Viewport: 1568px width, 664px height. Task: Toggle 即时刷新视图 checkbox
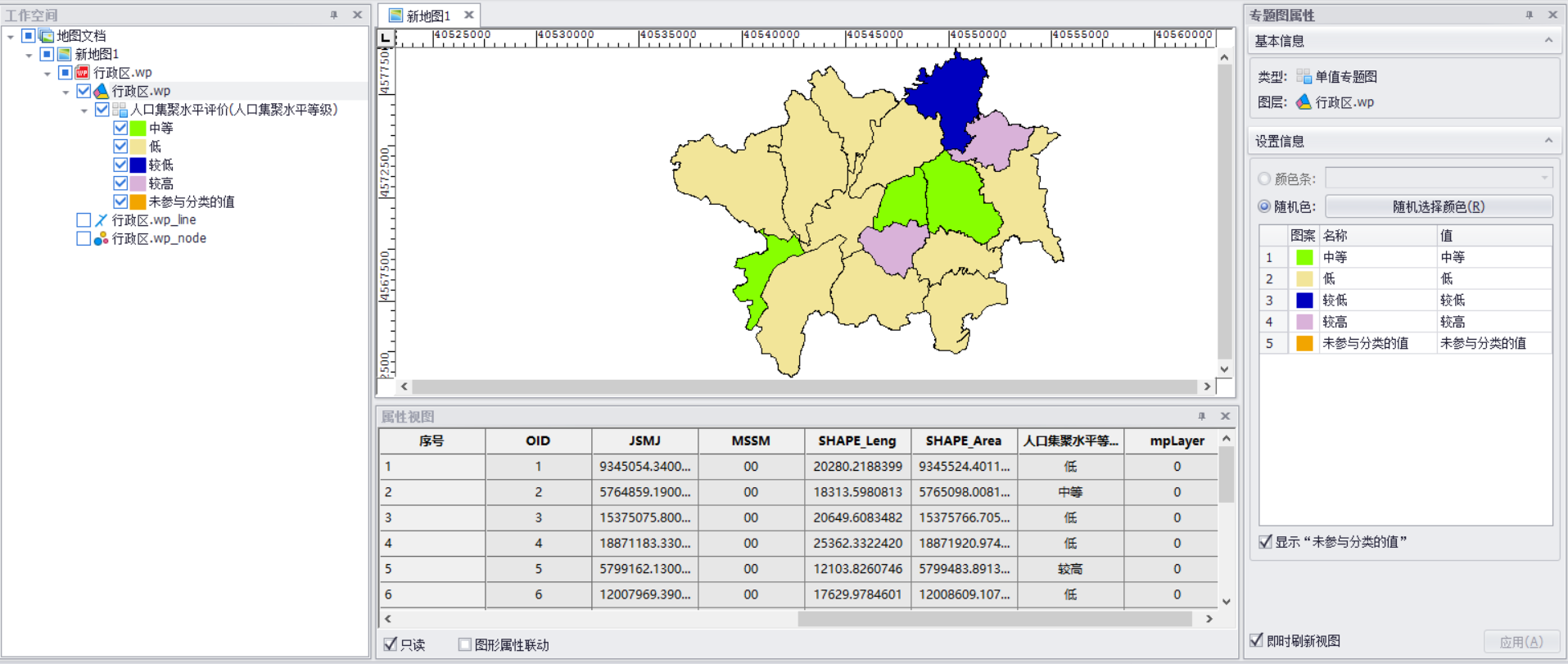point(1256,640)
